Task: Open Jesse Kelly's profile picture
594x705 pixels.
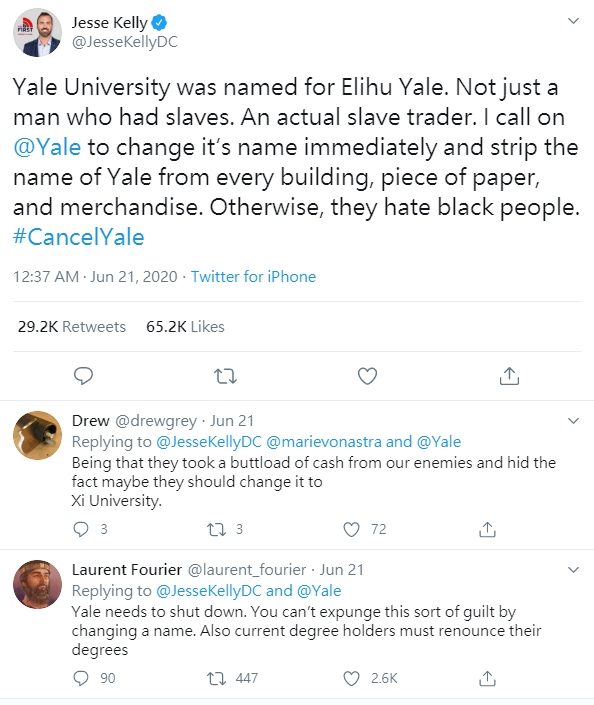Action: [x=37, y=32]
